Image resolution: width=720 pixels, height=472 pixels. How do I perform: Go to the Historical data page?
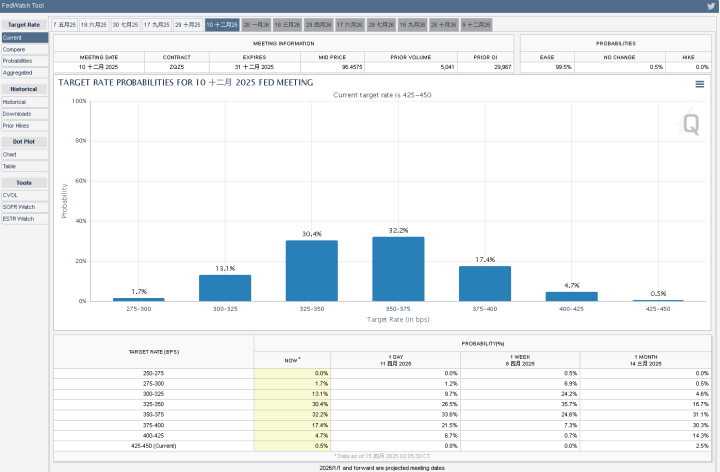pos(15,102)
